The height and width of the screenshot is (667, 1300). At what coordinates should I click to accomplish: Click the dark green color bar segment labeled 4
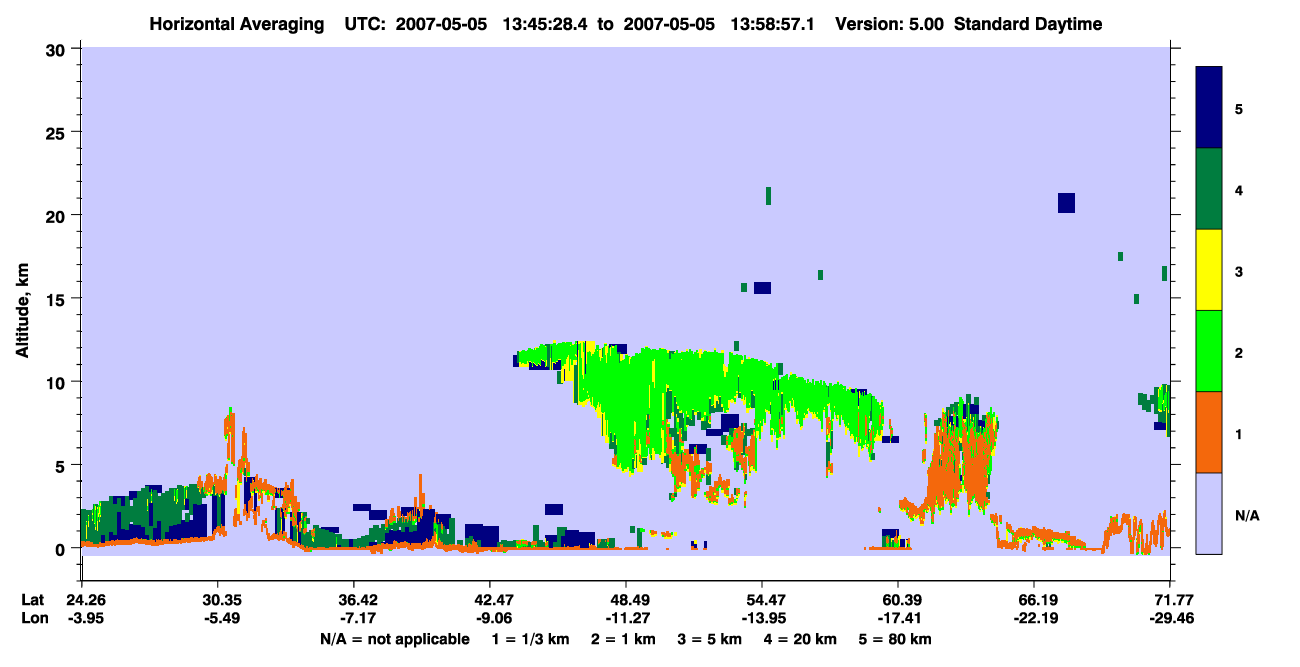tap(1209, 189)
